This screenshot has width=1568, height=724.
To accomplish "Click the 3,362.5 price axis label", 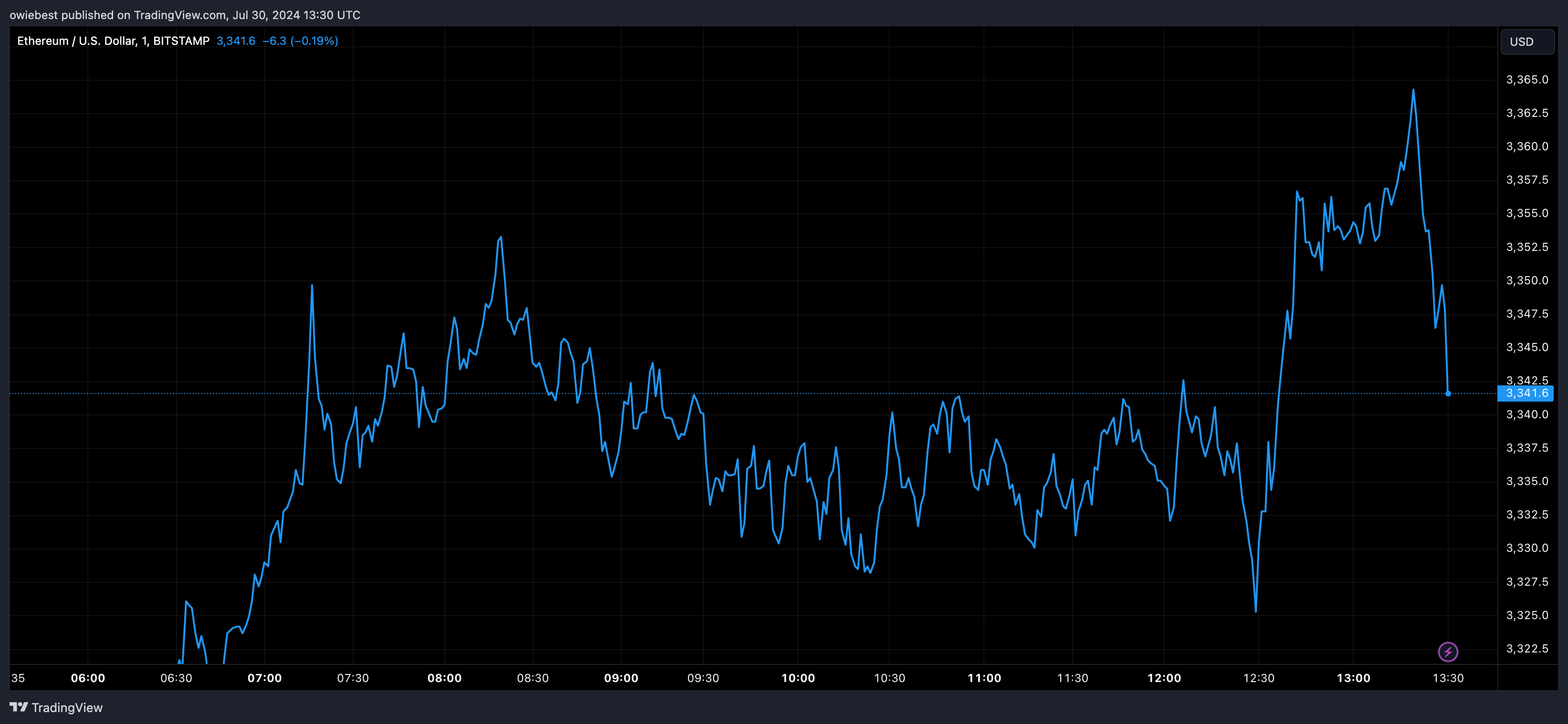I will click(1526, 113).
